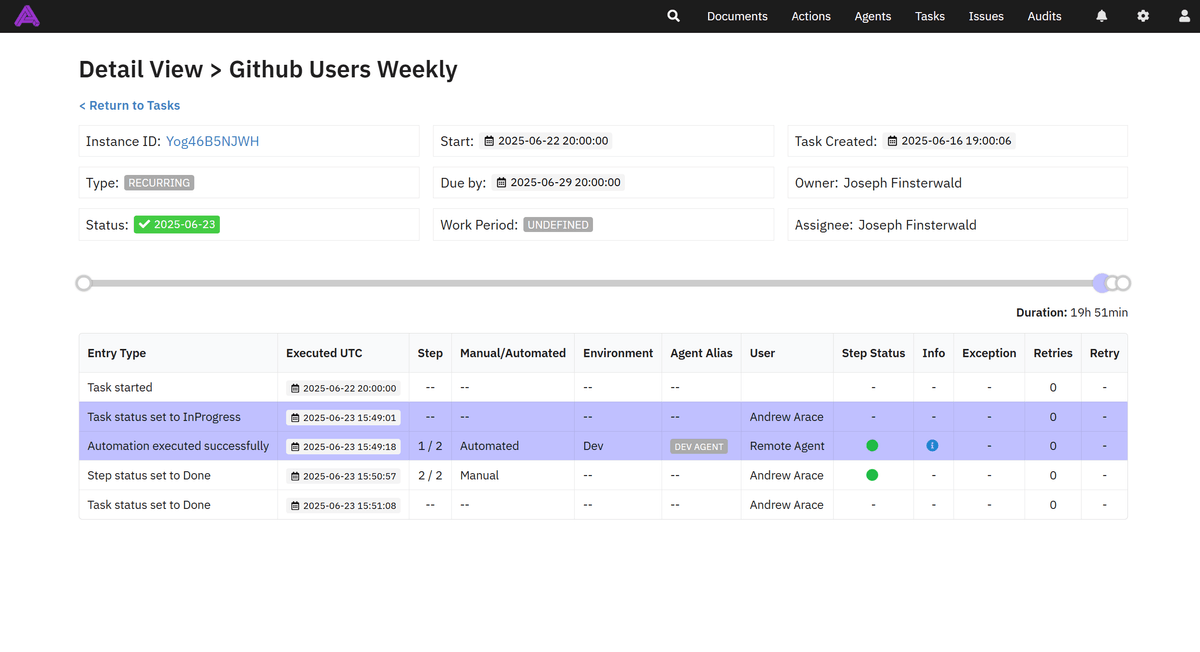The width and height of the screenshot is (1200, 652).
Task: Click green step status dot for Automation row
Action: click(872, 446)
